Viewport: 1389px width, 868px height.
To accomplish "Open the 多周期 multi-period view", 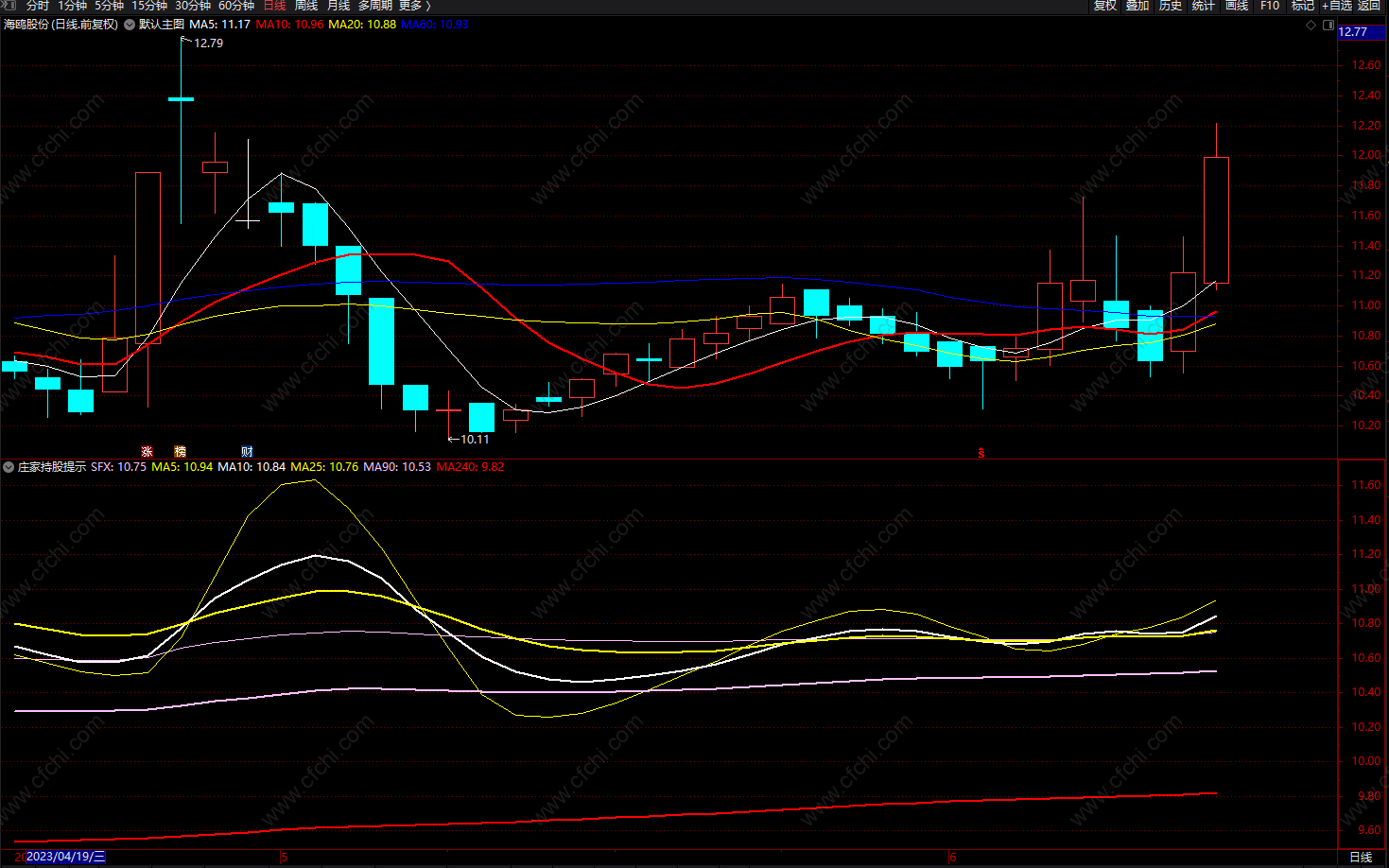I will pyautogui.click(x=374, y=5).
